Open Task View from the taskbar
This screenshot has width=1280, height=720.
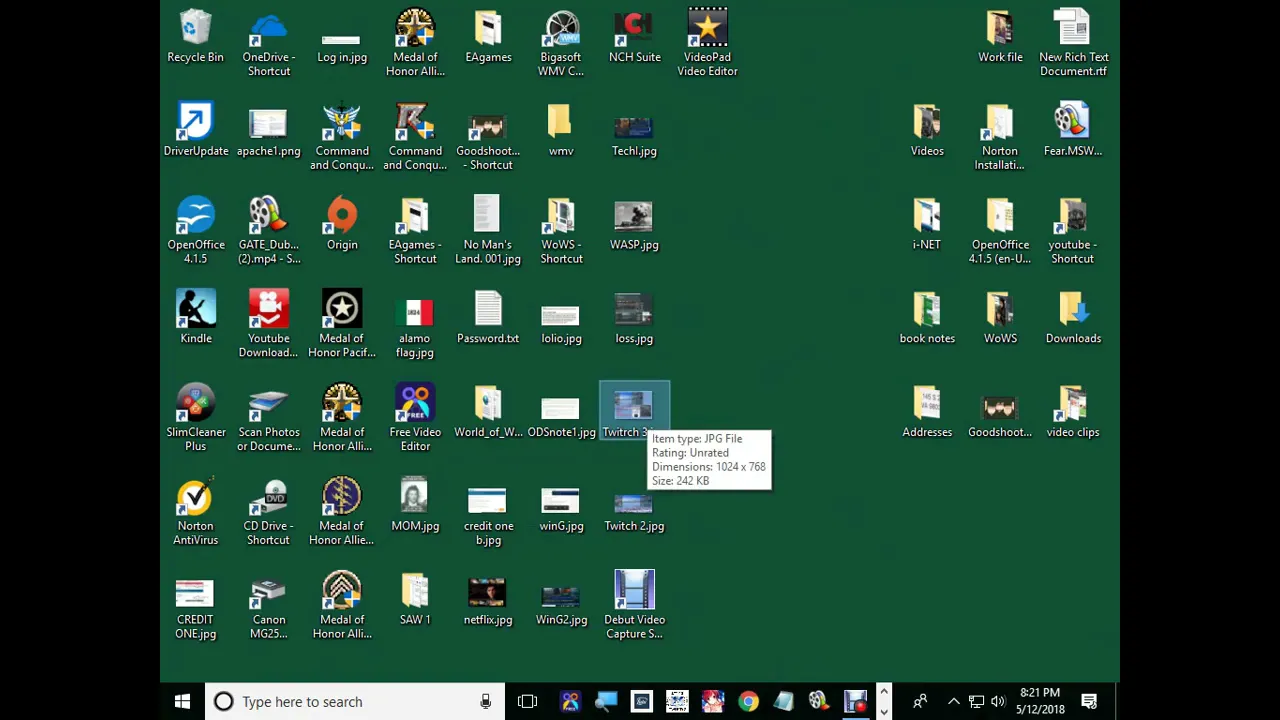[527, 702]
